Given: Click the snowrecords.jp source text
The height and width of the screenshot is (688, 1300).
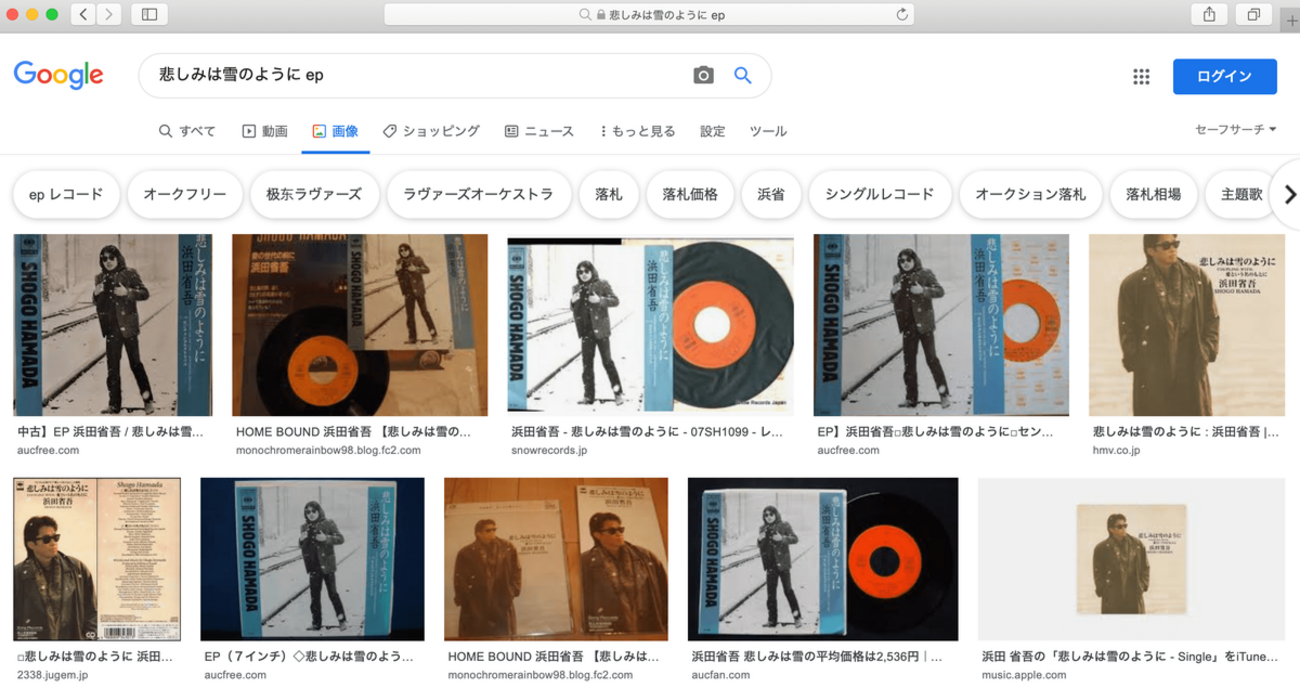Looking at the screenshot, I should [549, 451].
